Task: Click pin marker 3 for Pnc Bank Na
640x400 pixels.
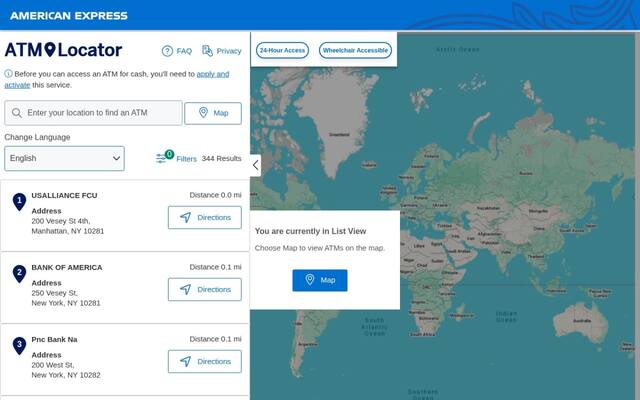Action: 19,346
